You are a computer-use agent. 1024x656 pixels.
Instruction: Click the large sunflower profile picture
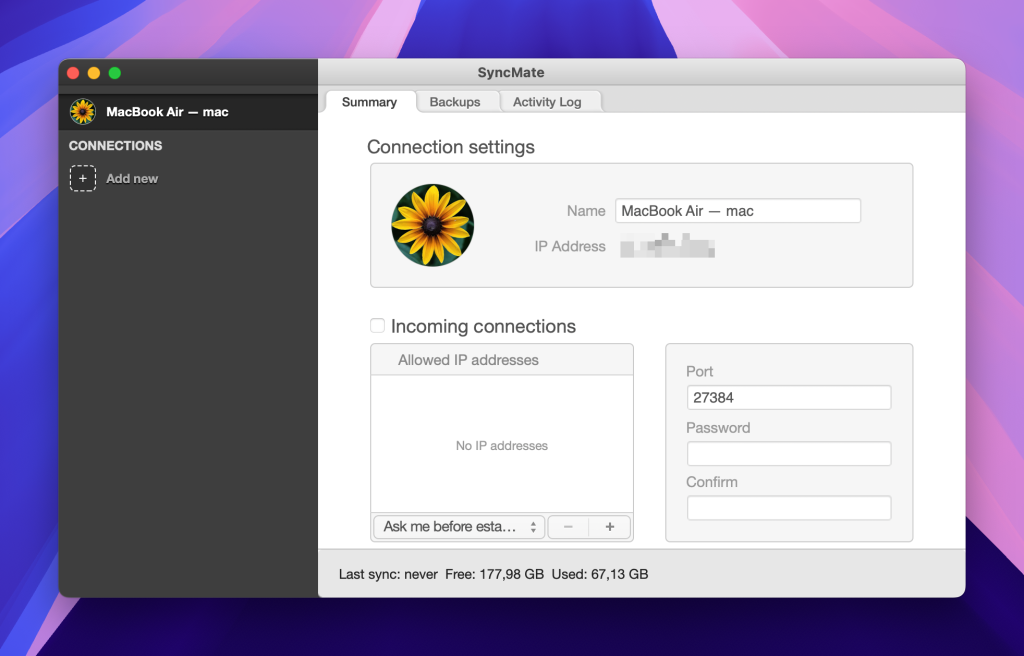[432, 225]
